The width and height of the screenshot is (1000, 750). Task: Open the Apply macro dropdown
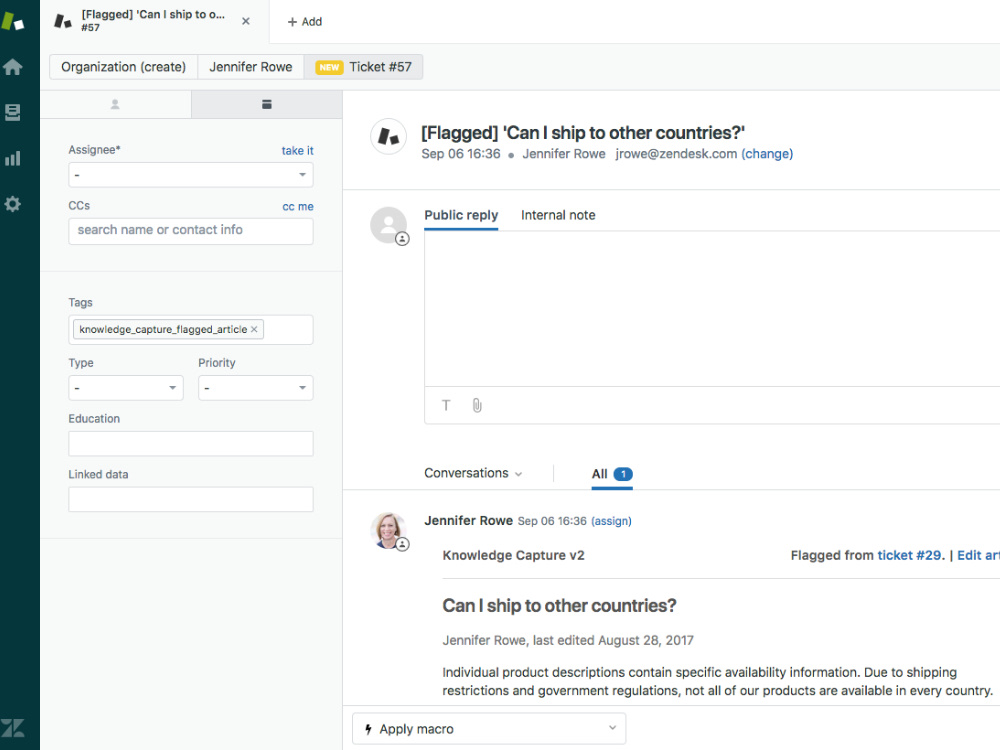489,729
